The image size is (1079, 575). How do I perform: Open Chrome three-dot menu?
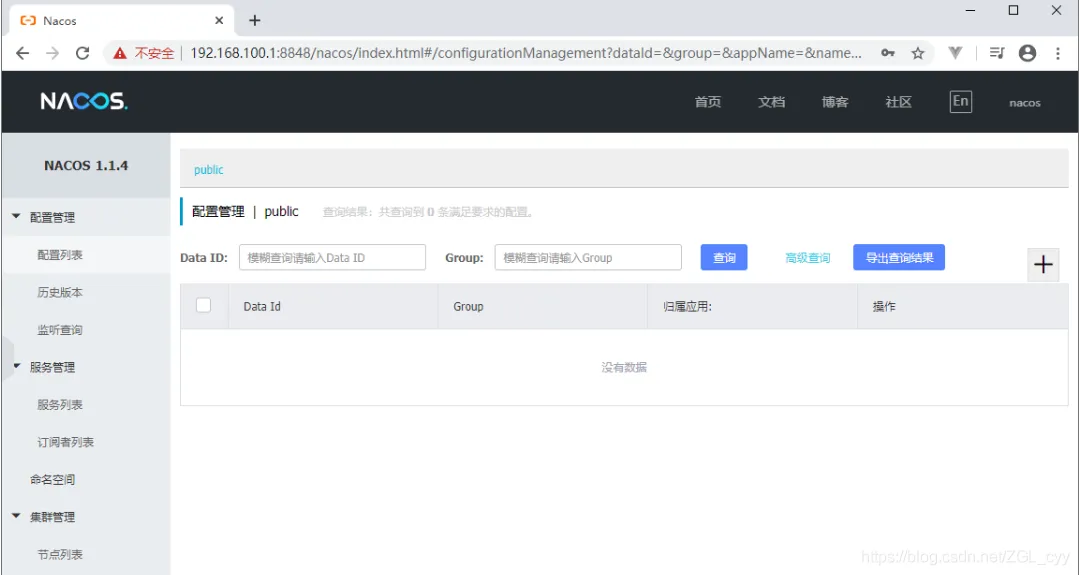[1058, 53]
